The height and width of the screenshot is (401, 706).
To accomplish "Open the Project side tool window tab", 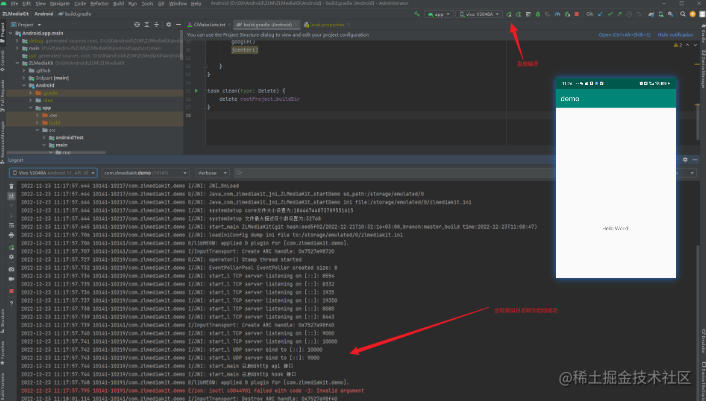I will tap(2, 32).
